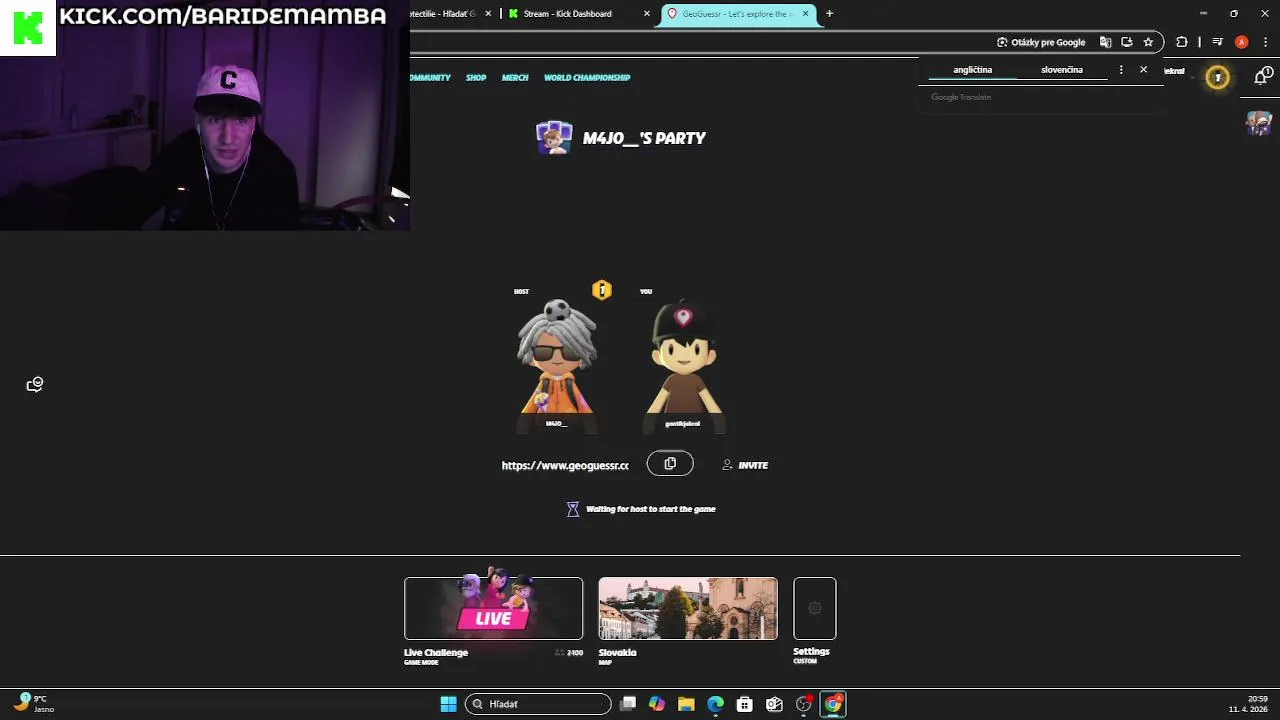Click the Otázky pre Google button
The height and width of the screenshot is (720, 1280).
coord(1041,42)
